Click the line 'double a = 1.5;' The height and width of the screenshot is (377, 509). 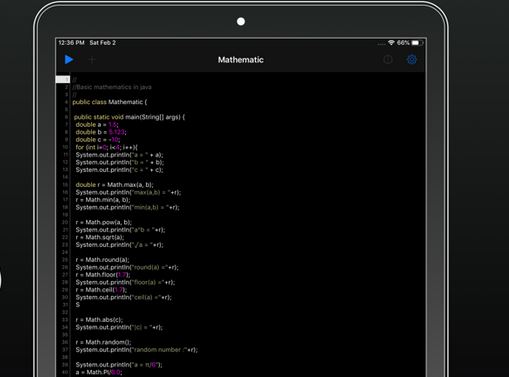(x=97, y=125)
